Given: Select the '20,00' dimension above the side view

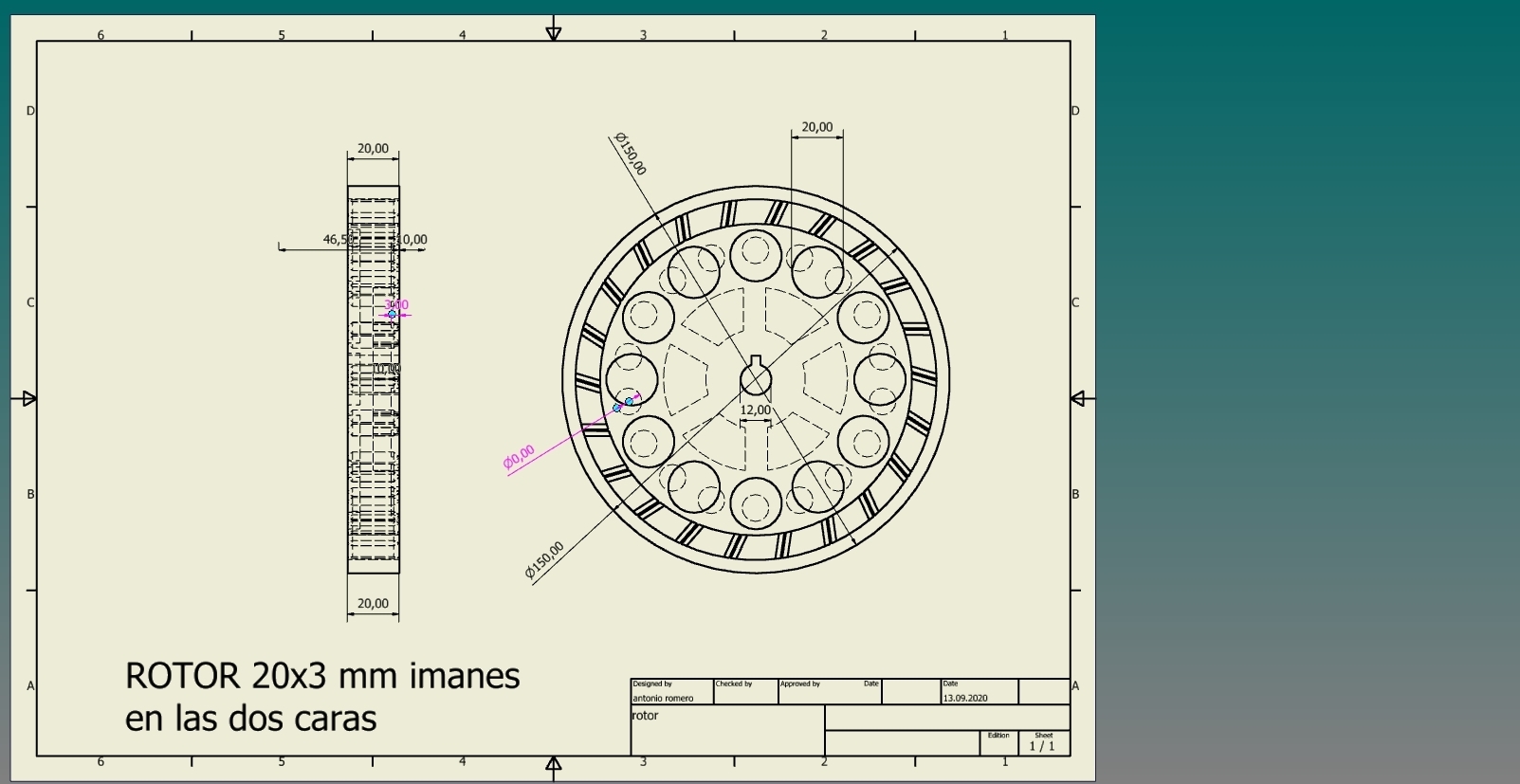Looking at the screenshot, I should pos(373,149).
